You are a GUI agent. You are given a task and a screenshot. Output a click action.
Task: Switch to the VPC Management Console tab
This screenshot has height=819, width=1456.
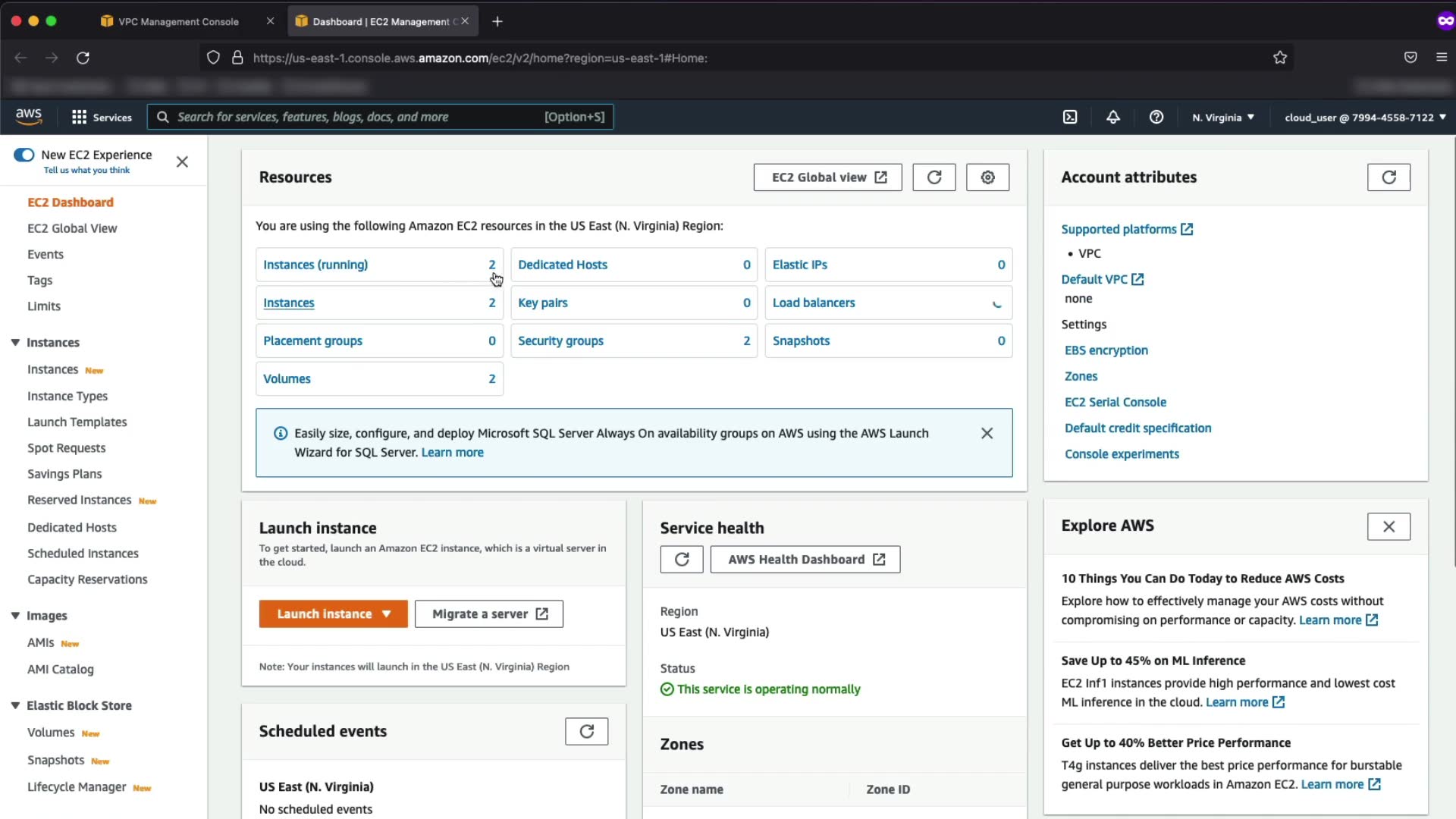[178, 21]
